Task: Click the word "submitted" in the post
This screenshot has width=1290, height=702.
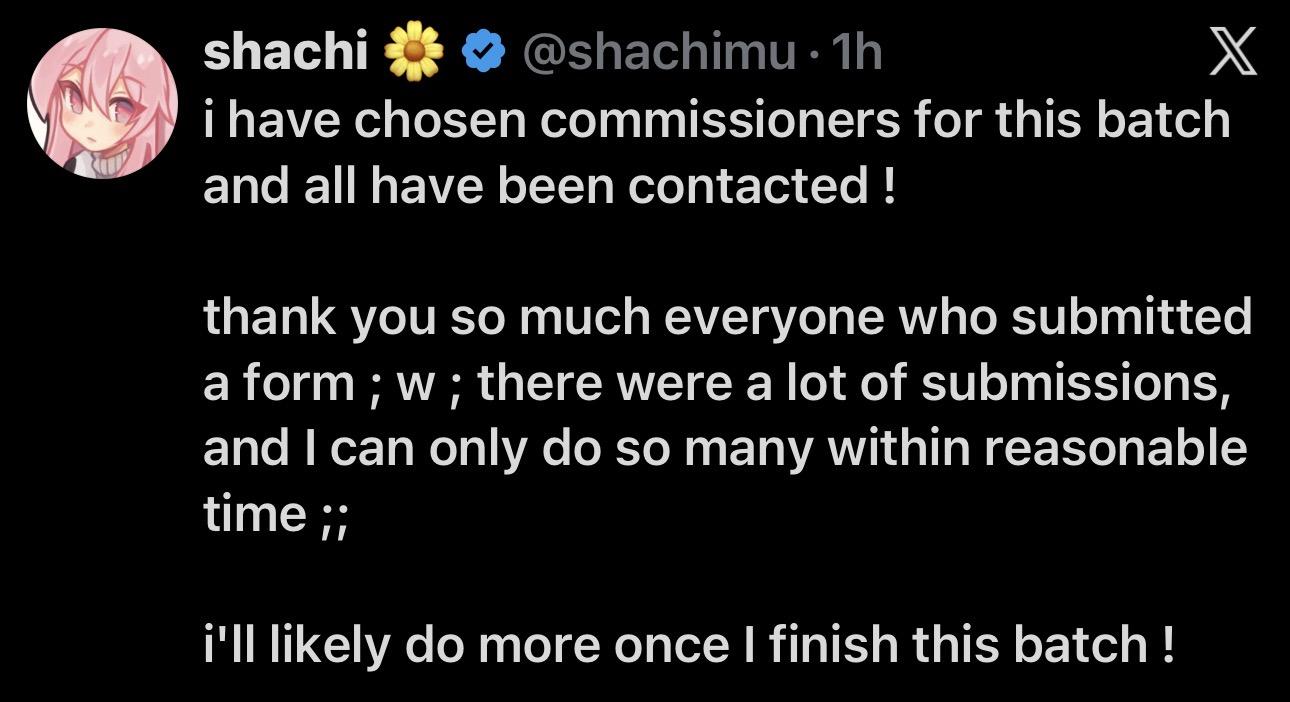Action: click(x=1131, y=318)
